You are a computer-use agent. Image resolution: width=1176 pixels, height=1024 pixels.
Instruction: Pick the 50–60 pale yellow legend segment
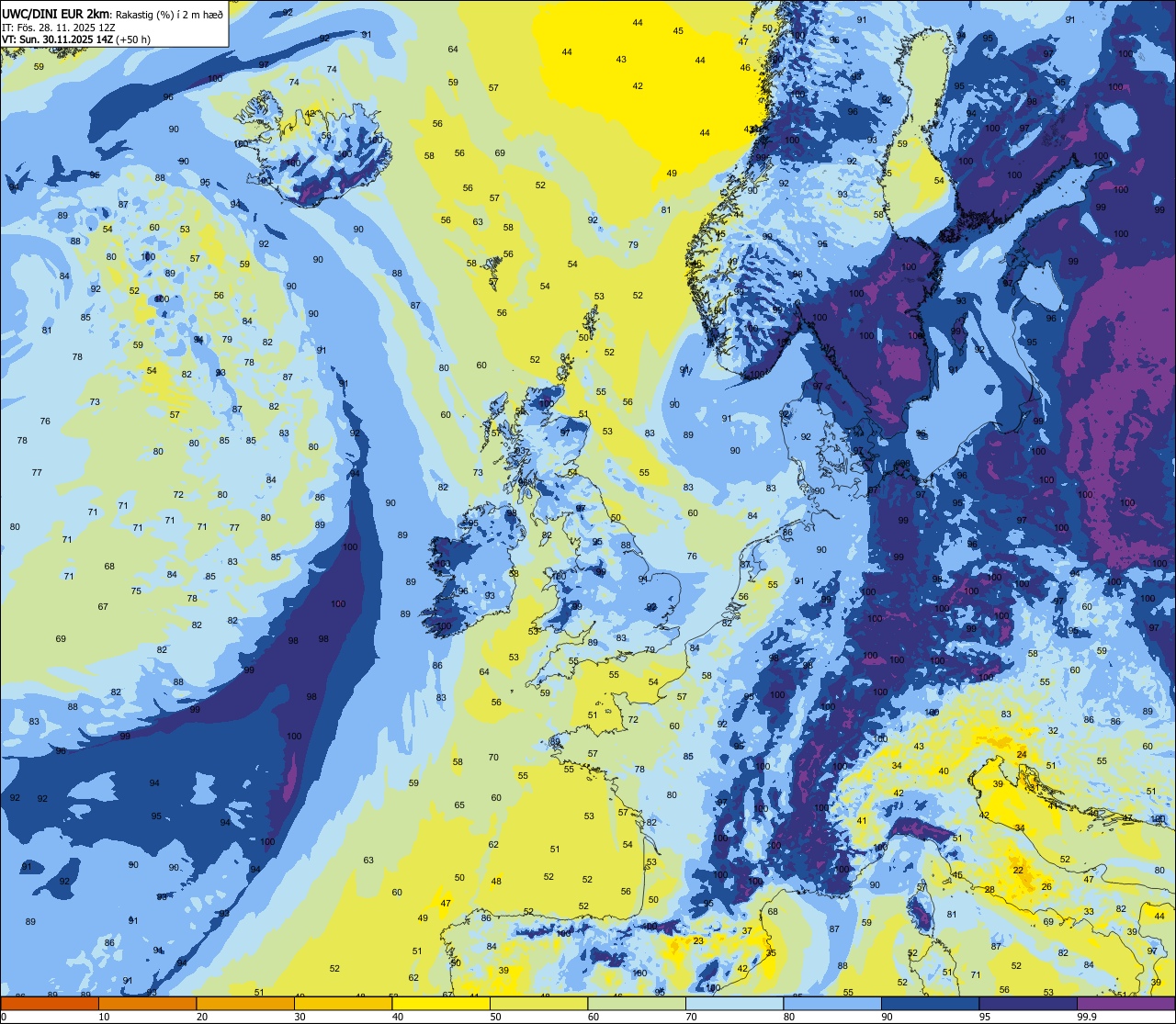click(538, 1004)
